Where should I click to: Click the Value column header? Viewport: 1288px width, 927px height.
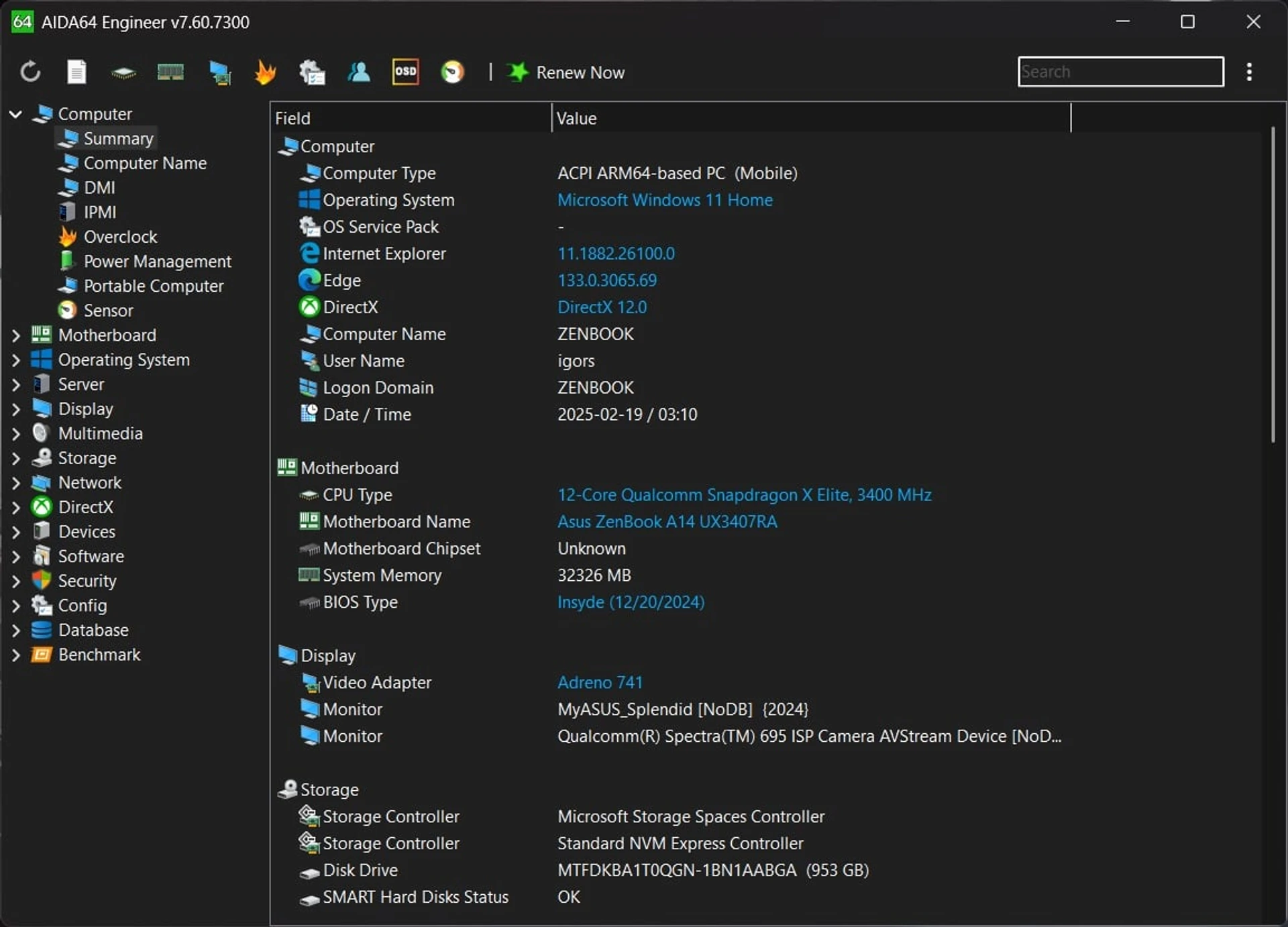pyautogui.click(x=811, y=118)
